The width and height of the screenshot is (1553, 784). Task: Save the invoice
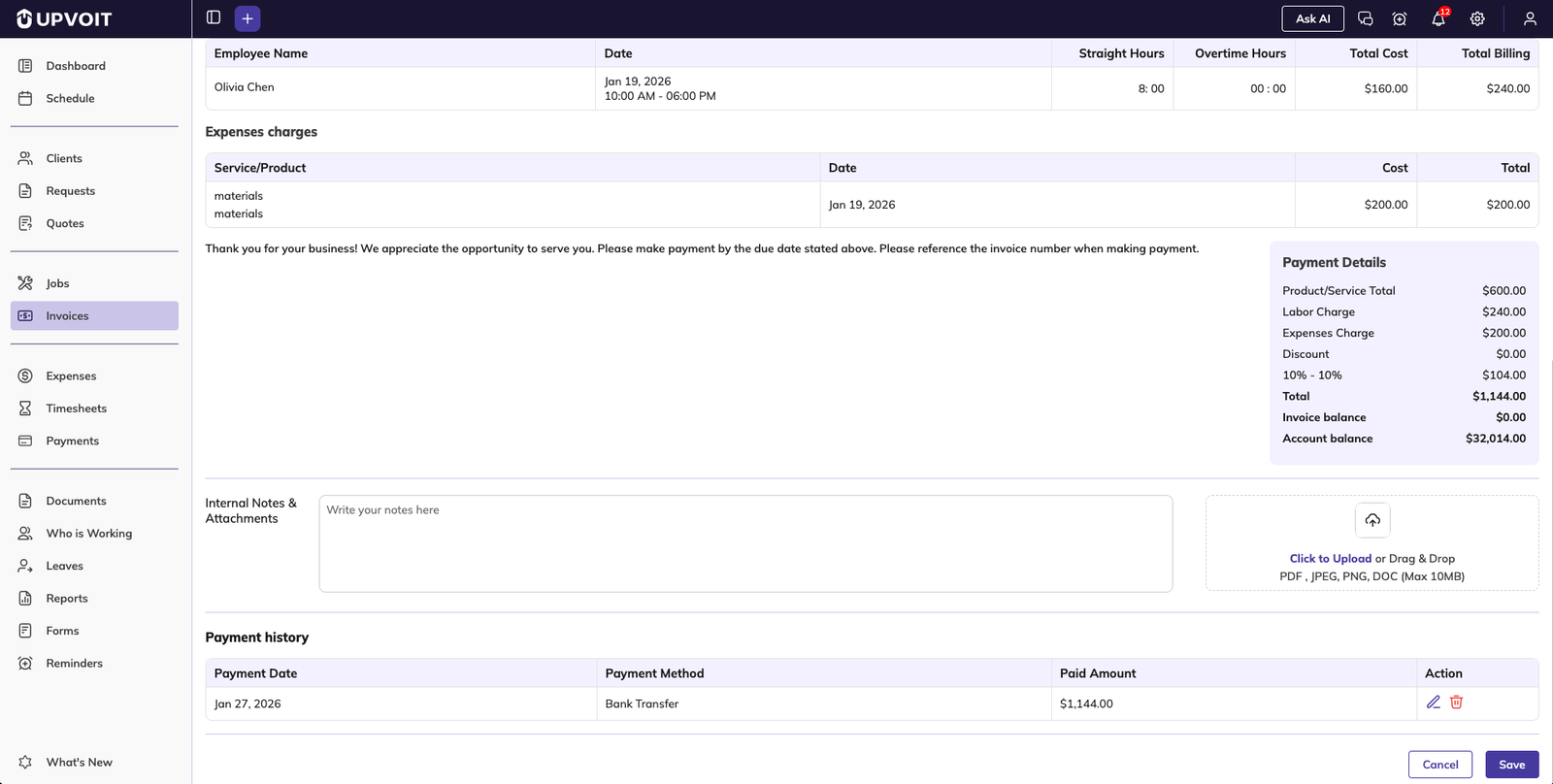pos(1511,765)
